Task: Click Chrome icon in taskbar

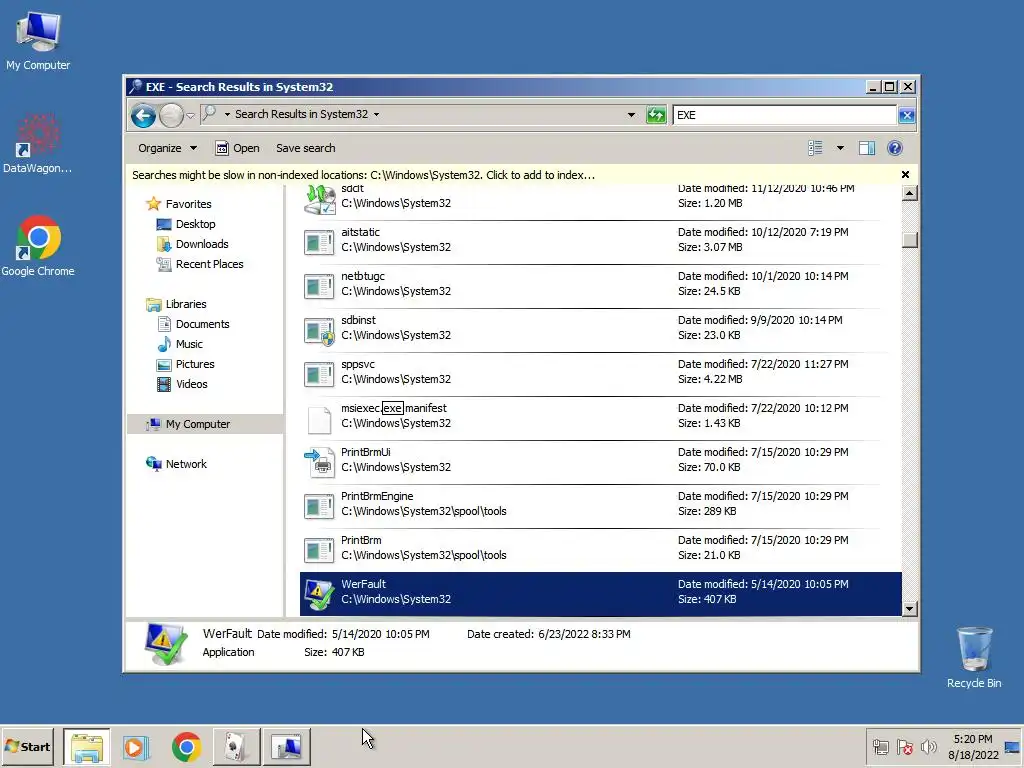Action: 186,747
